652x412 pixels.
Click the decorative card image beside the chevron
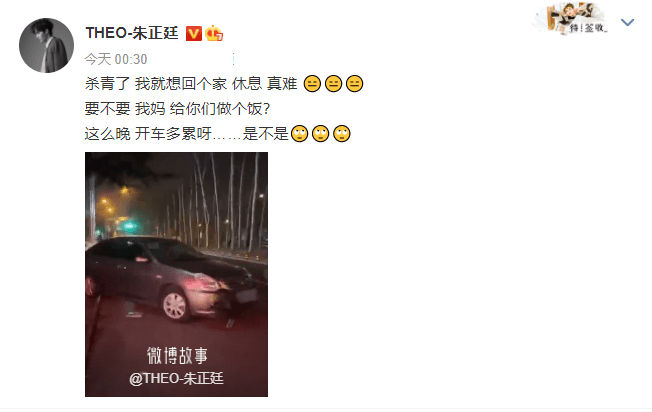(x=570, y=18)
